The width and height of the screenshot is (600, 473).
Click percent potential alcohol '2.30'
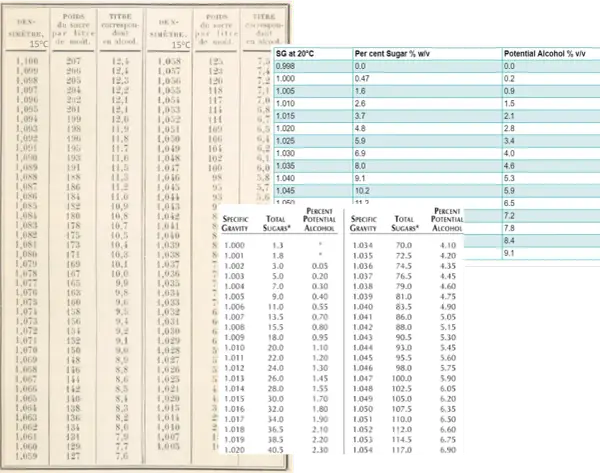[320, 450]
